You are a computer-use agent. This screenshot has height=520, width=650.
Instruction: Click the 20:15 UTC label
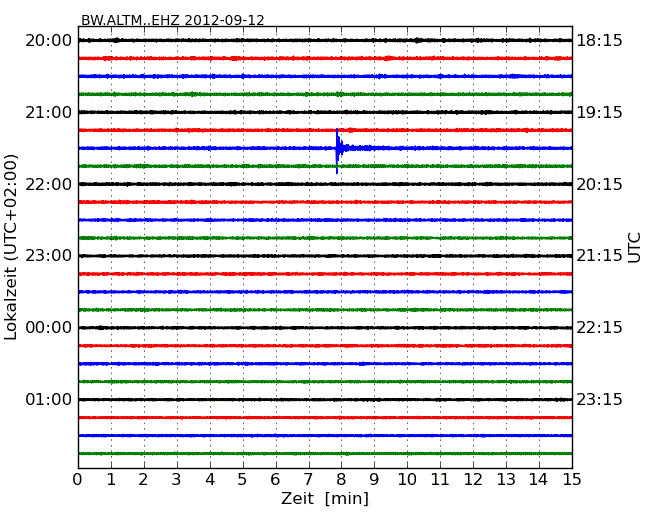tap(599, 184)
